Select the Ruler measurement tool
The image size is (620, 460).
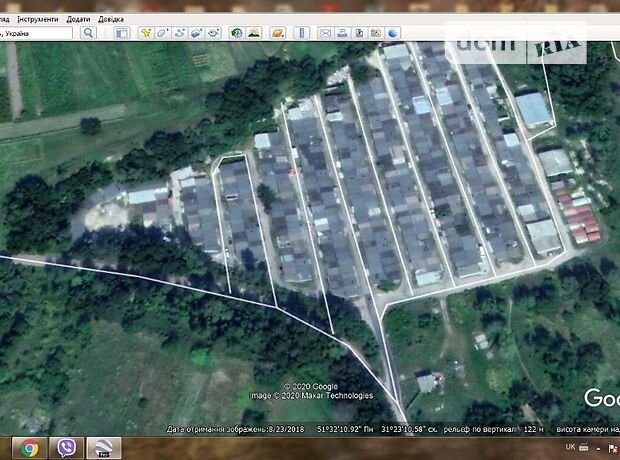pos(302,33)
